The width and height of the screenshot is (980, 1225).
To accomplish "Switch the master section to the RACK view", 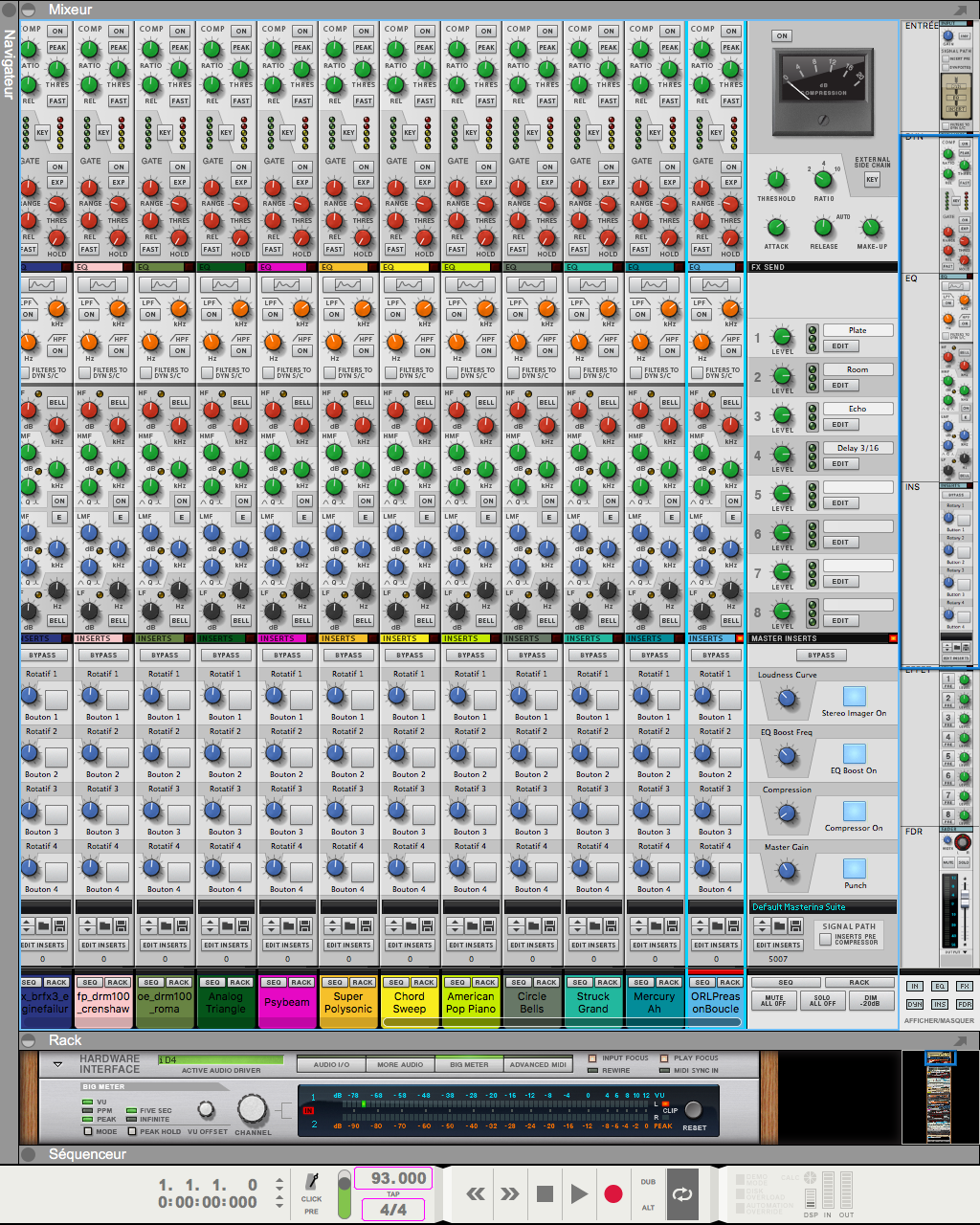I will tap(861, 982).
